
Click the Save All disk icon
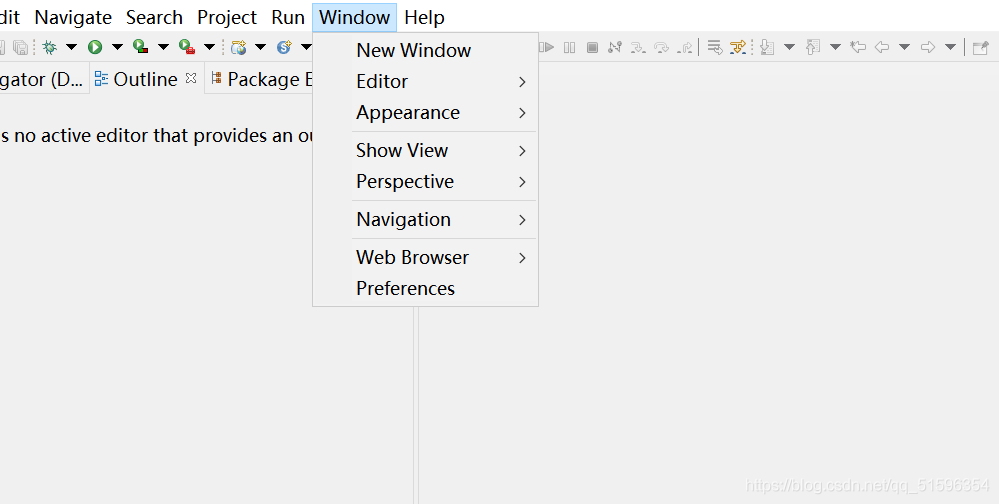coord(20,47)
